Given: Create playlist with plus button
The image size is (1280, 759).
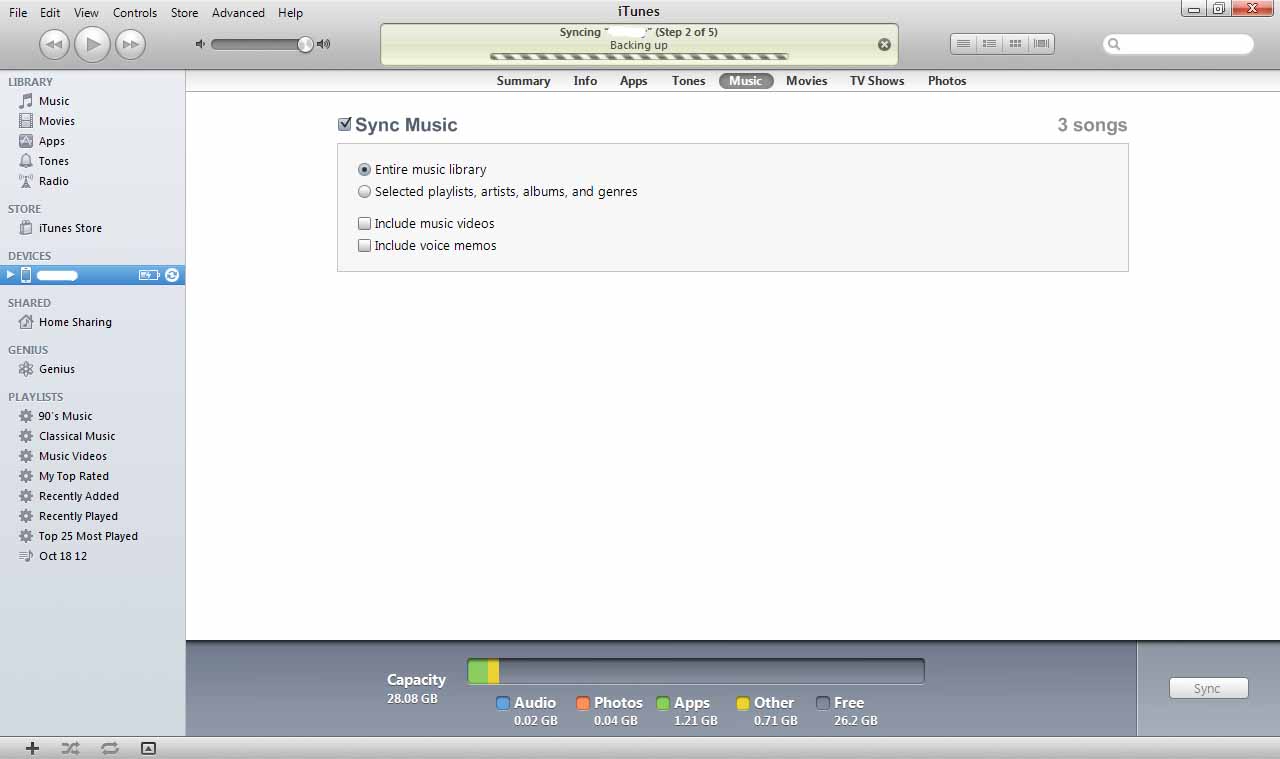Looking at the screenshot, I should 32,748.
